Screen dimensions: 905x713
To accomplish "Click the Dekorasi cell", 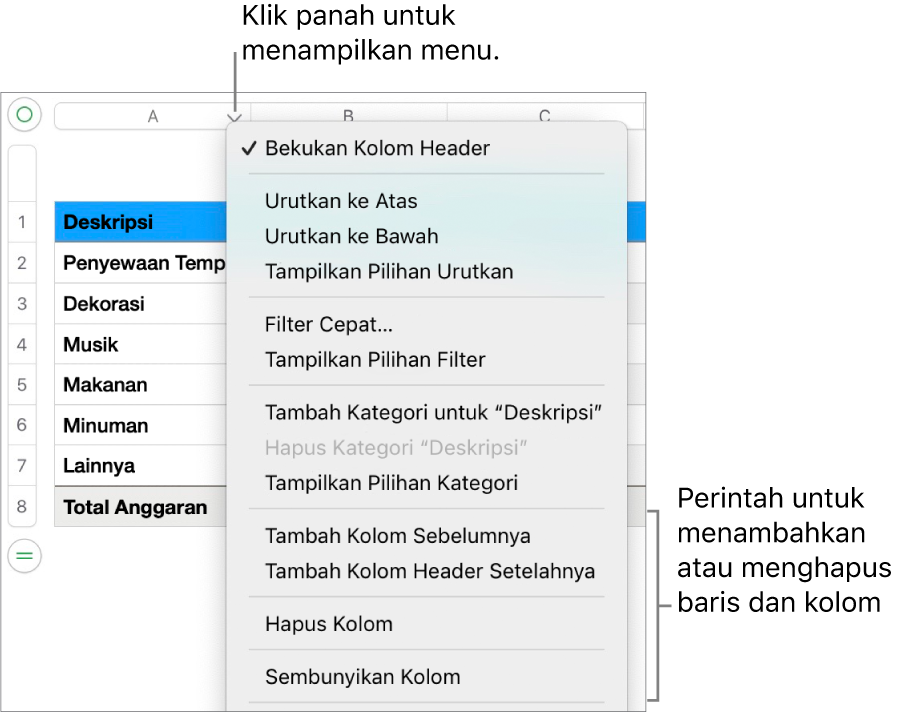I will click(141, 304).
